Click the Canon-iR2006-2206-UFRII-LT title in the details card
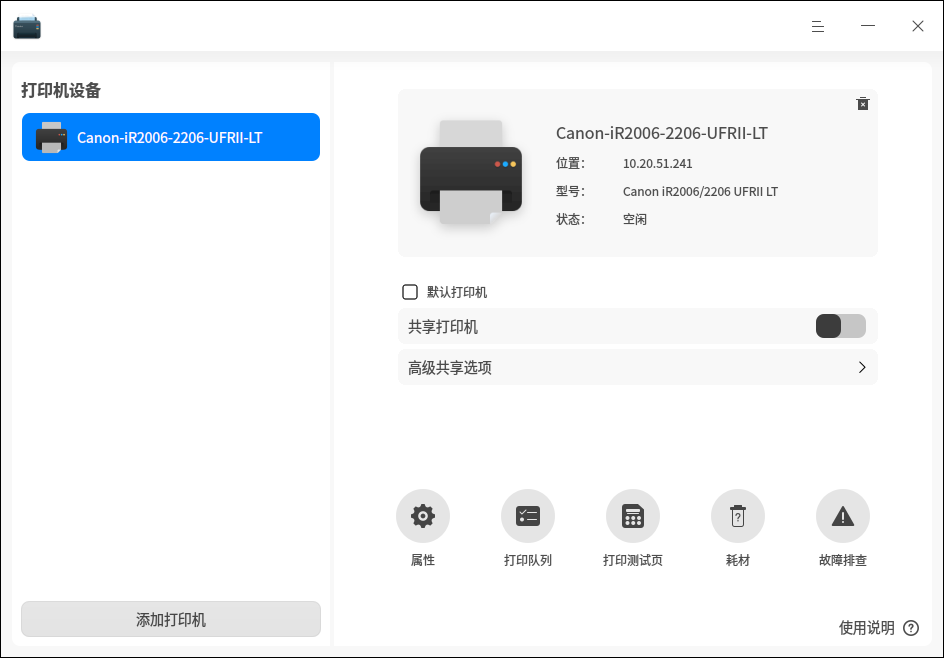944x658 pixels. pyautogui.click(x=662, y=133)
